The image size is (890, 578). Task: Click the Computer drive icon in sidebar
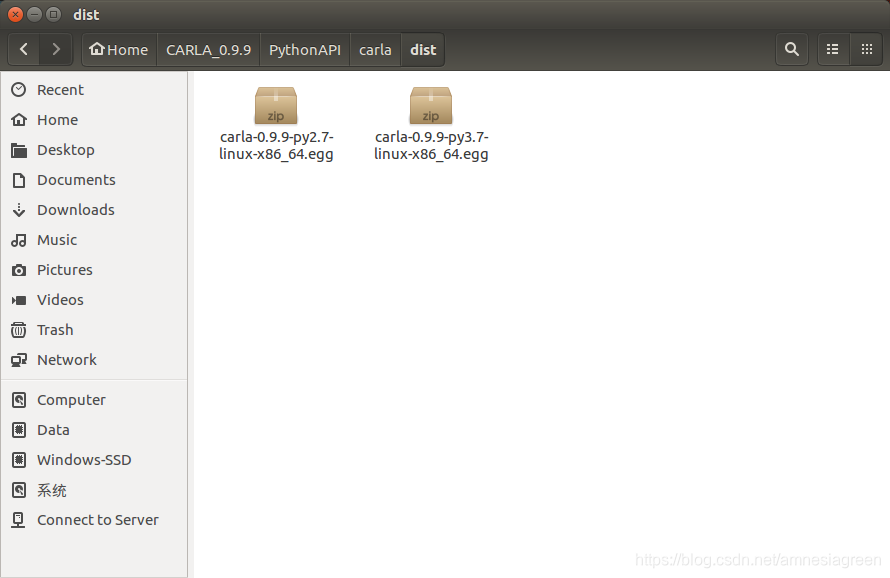tap(19, 400)
